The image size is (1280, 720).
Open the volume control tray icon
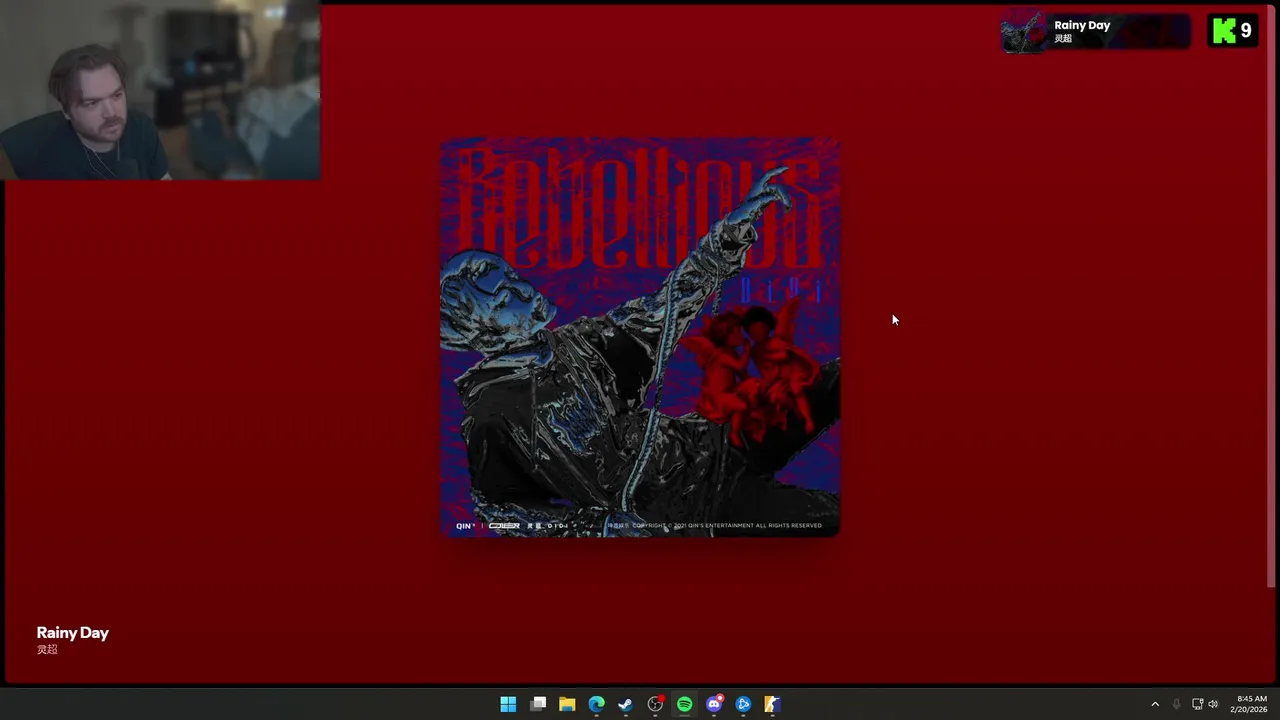[1214, 704]
